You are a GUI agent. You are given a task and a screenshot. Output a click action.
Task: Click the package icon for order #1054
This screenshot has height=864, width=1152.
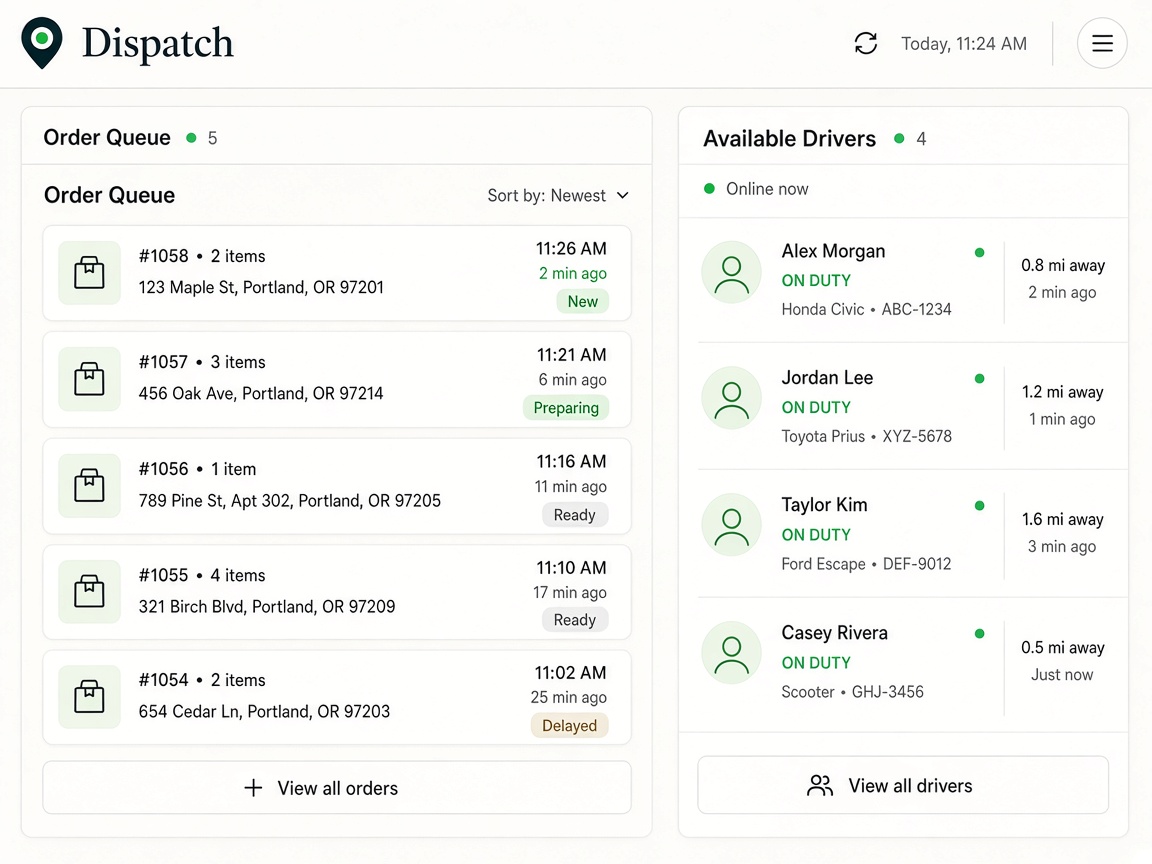[89, 696]
